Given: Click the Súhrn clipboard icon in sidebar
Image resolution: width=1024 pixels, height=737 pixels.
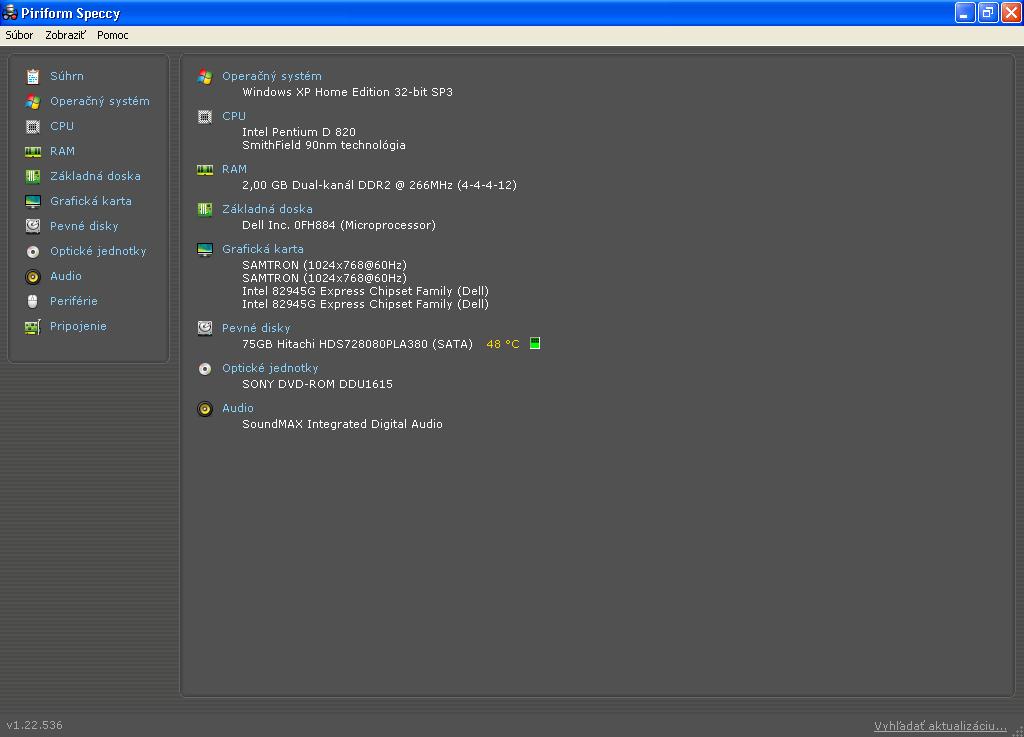Looking at the screenshot, I should click(x=33, y=76).
